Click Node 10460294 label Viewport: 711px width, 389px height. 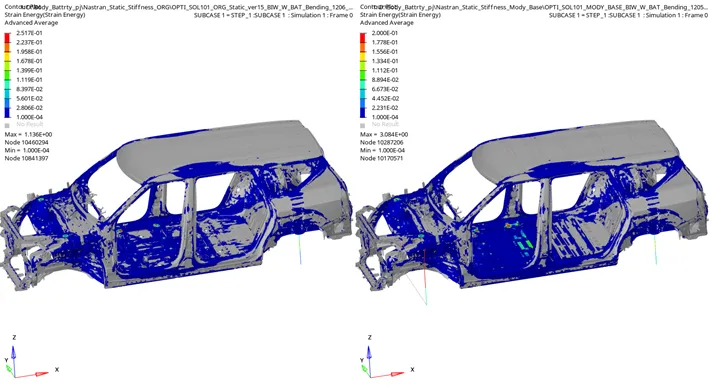click(26, 142)
